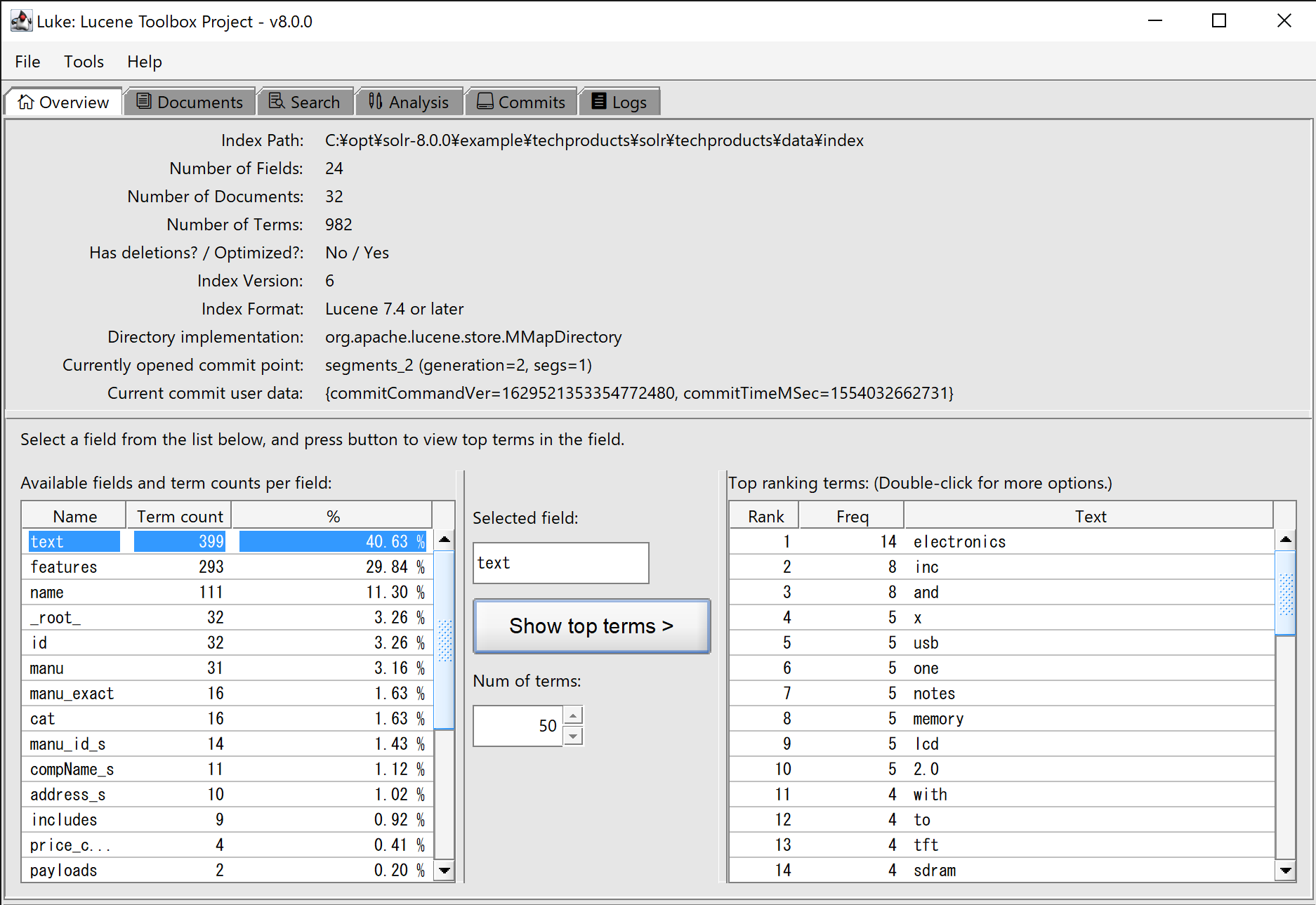Increase Num of terms with up arrow
The height and width of the screenshot is (905, 1316).
click(574, 715)
